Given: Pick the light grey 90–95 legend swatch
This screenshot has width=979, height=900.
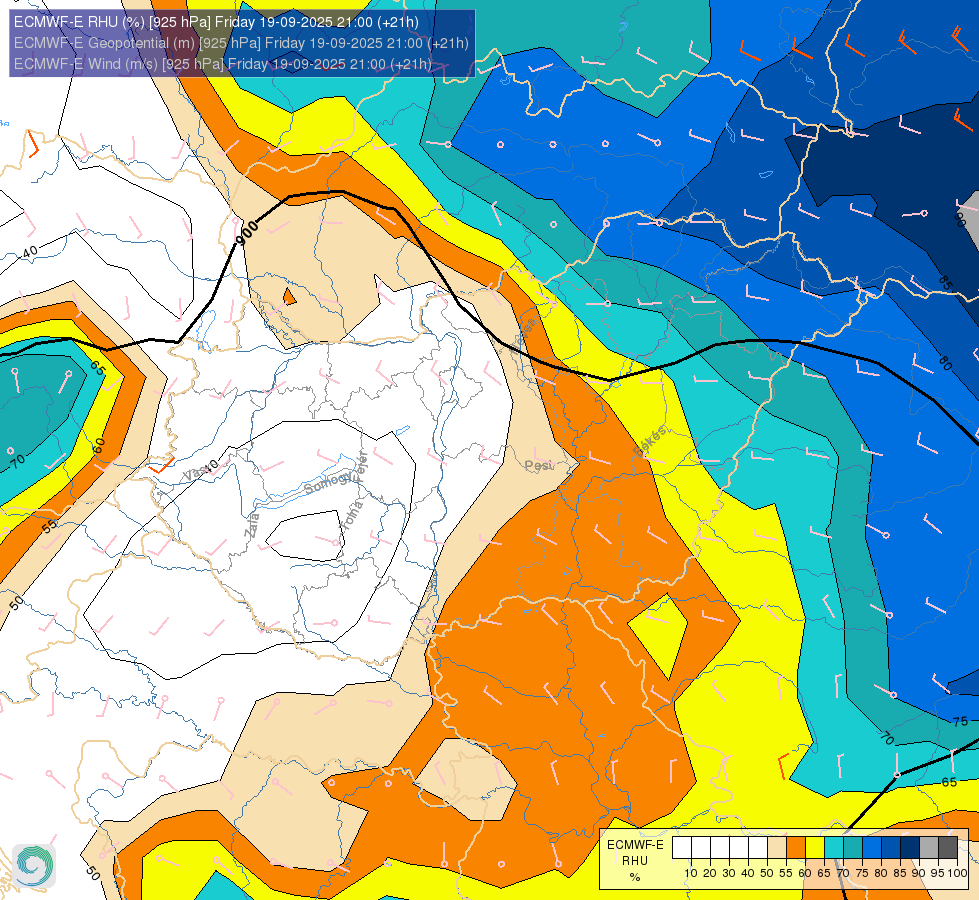Looking at the screenshot, I should point(929,848).
